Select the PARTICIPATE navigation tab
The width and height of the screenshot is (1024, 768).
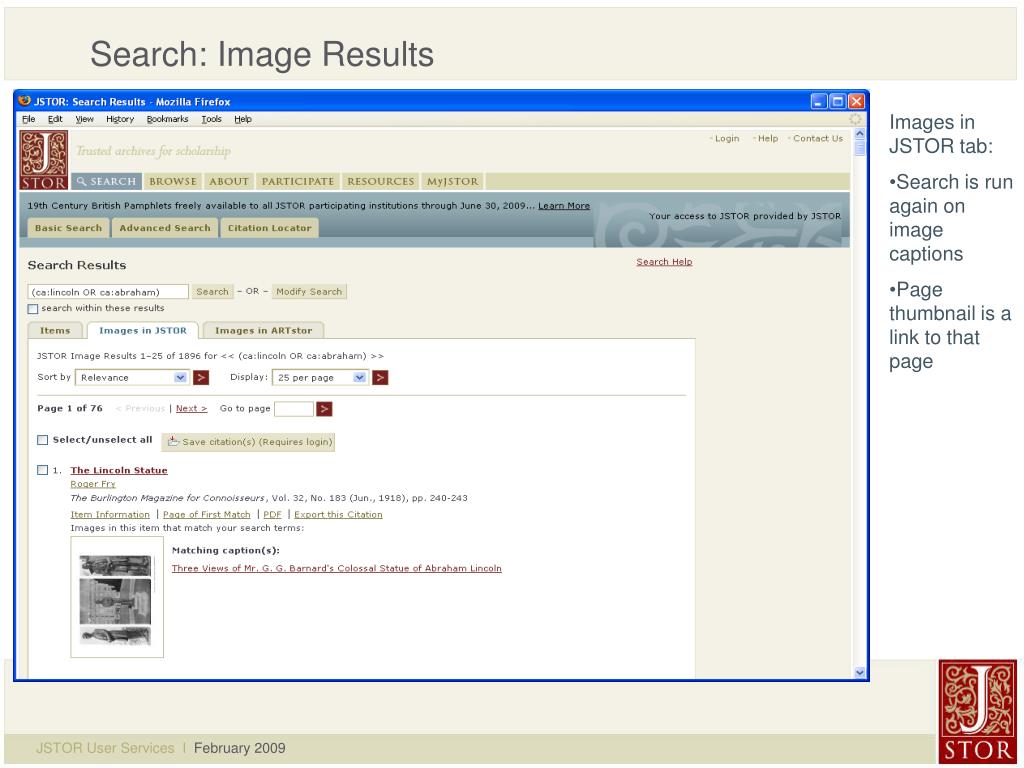pyautogui.click(x=297, y=181)
